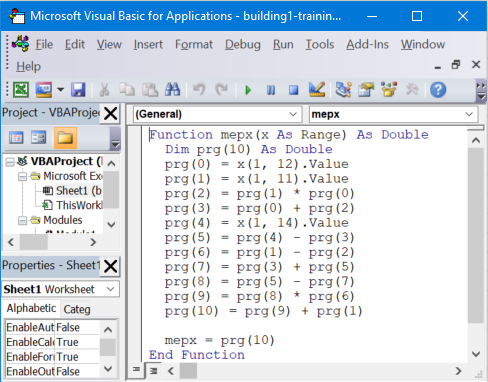
Task: Click the Redo arrow icon
Action: pos(221,90)
